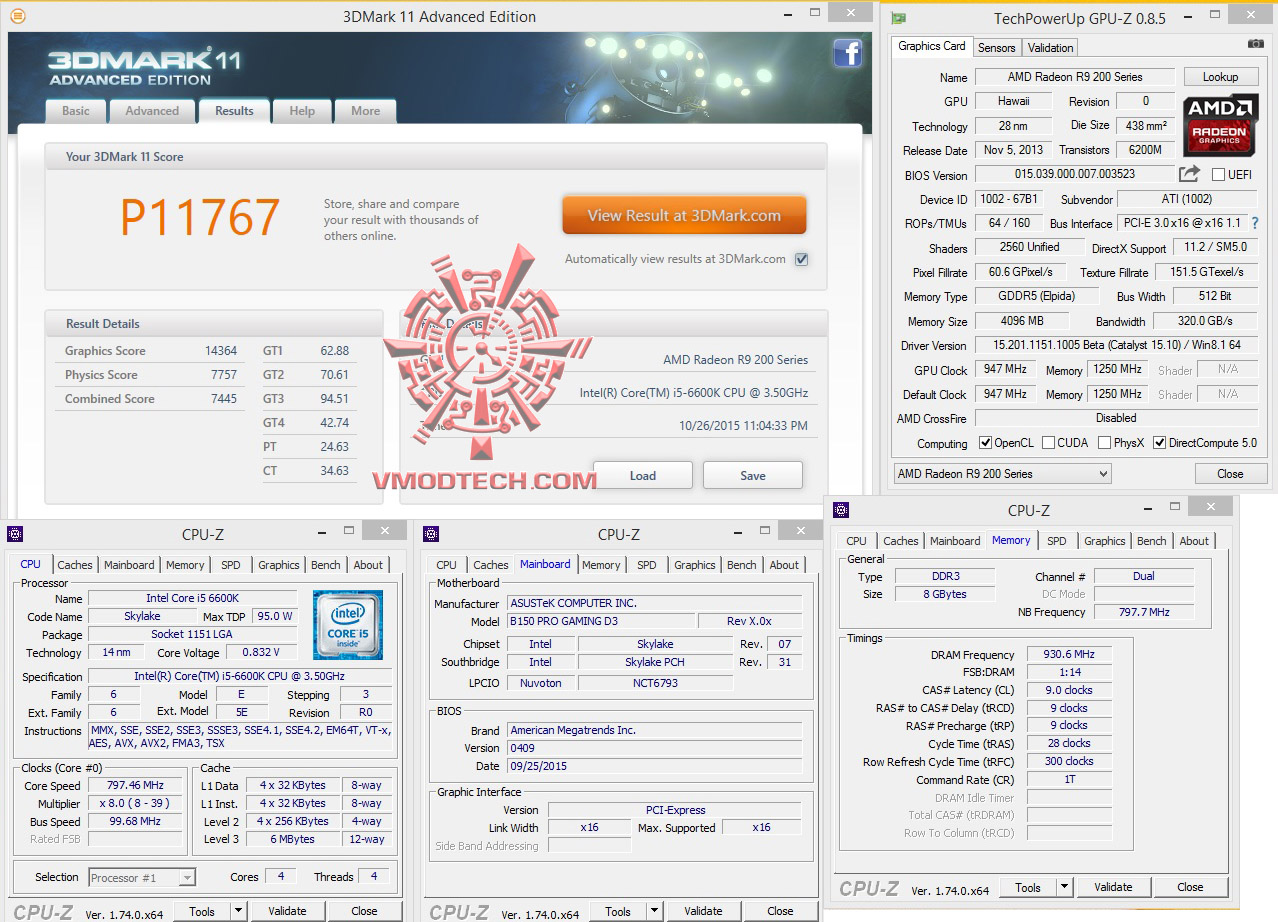Click the GPU name field AMD Radeon R9 200 Series
Viewport: 1278px width, 922px height.
(1075, 77)
